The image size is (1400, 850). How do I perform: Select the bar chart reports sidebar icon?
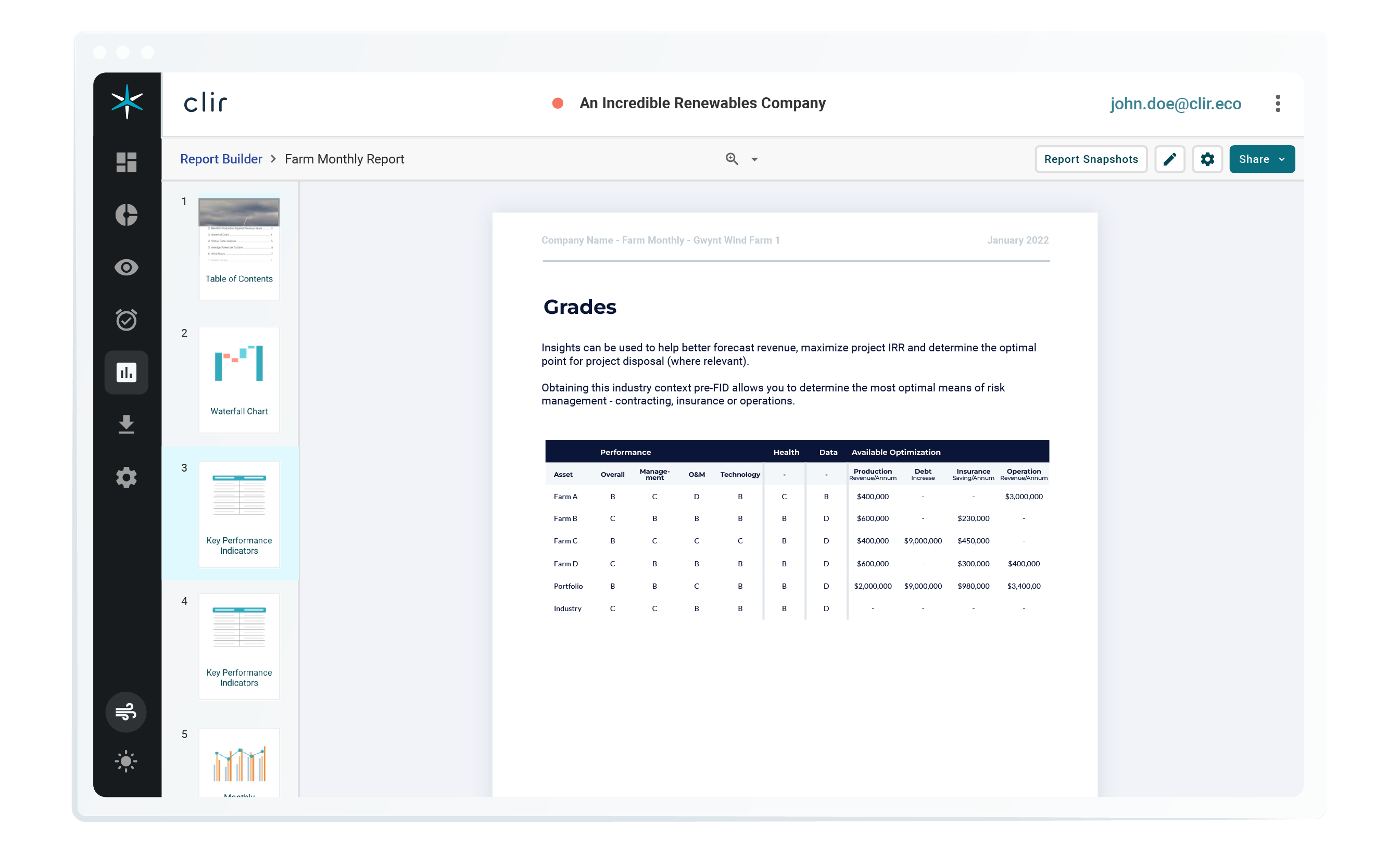(x=126, y=373)
